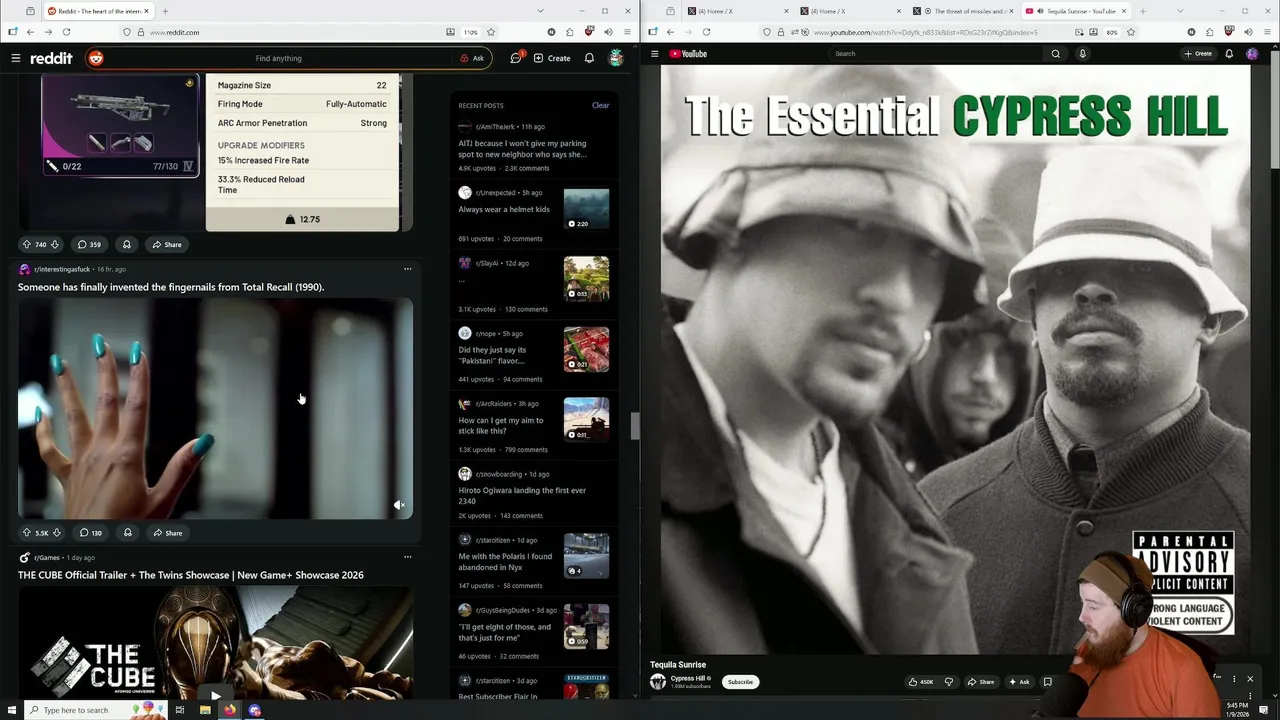Click the YouTube logo
The height and width of the screenshot is (720, 1280).
(688, 54)
